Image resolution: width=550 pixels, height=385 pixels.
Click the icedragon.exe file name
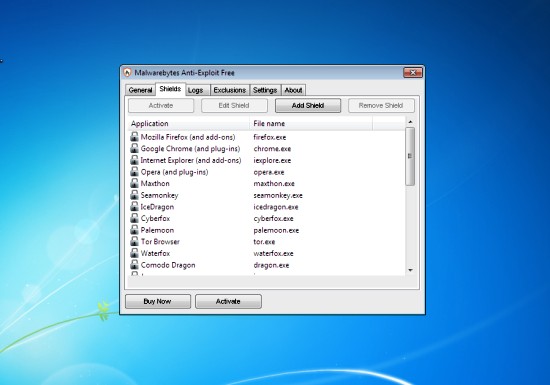276,207
